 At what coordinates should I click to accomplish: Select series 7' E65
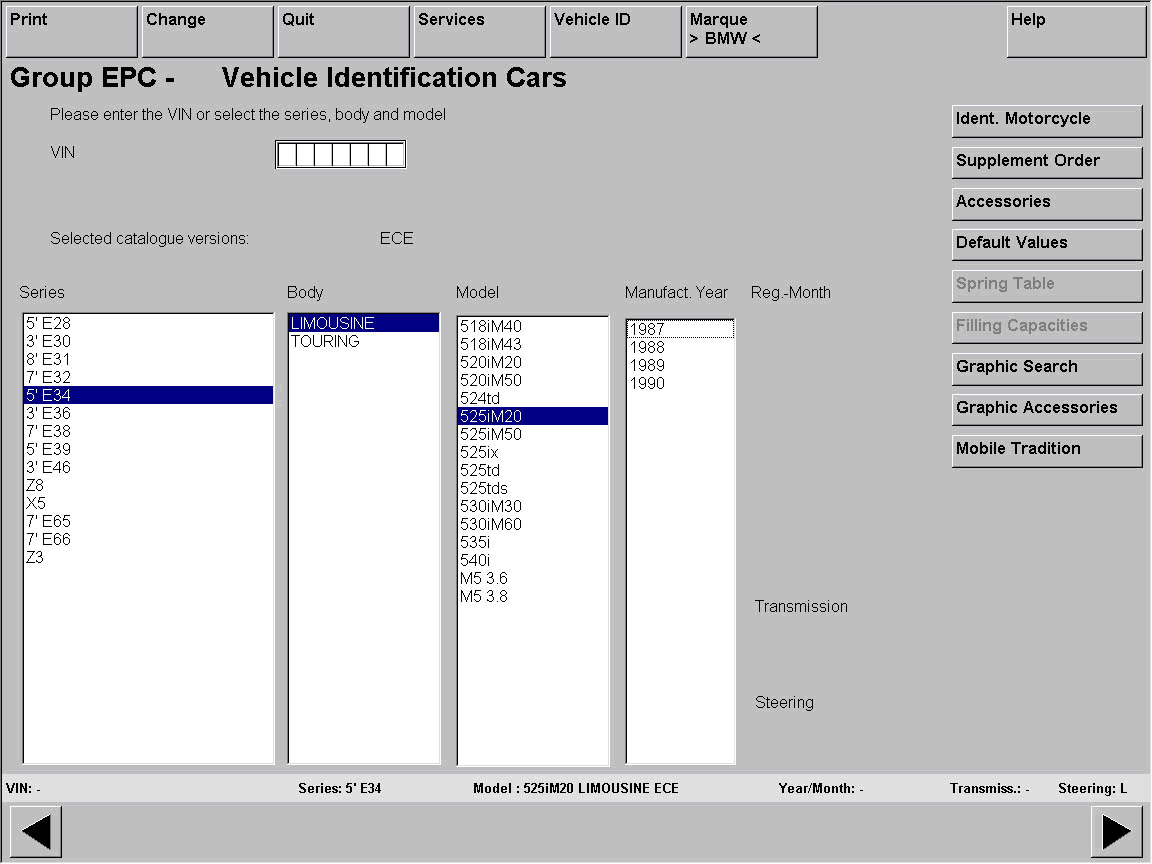coord(148,522)
